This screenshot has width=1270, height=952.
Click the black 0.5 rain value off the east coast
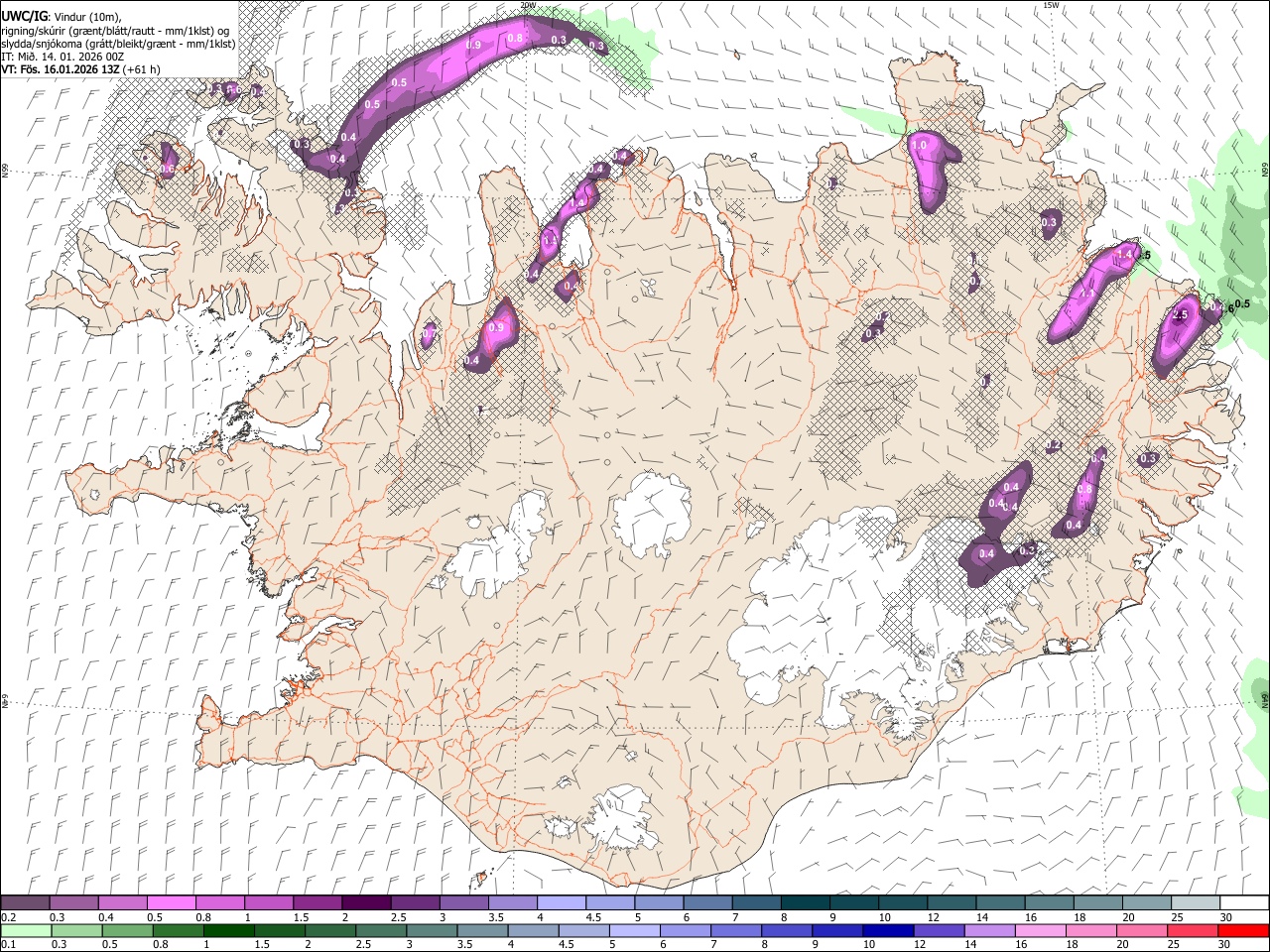tap(1242, 303)
